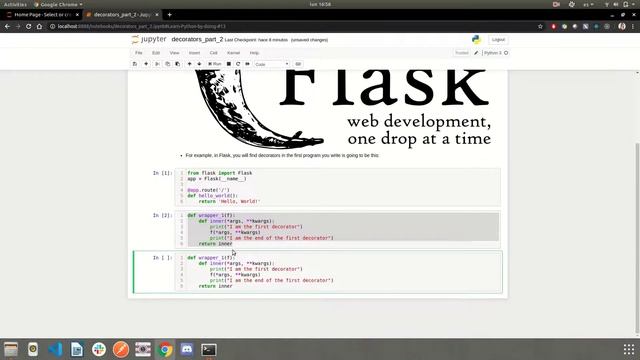Click the Python 3 kernel indicator
The image size is (640, 360).
click(x=496, y=53)
